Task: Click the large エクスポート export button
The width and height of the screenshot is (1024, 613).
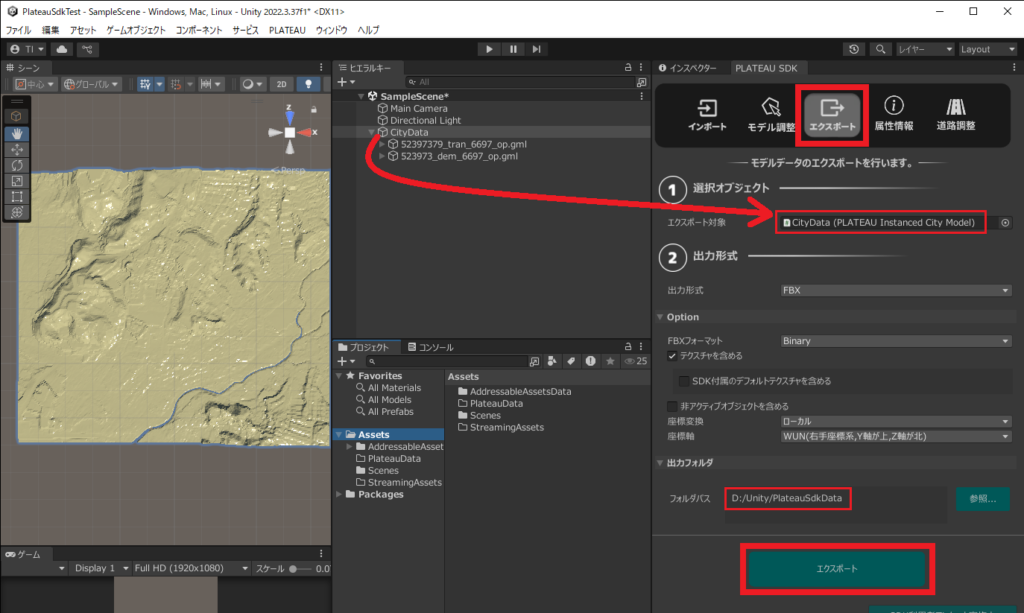Action: click(x=837, y=569)
